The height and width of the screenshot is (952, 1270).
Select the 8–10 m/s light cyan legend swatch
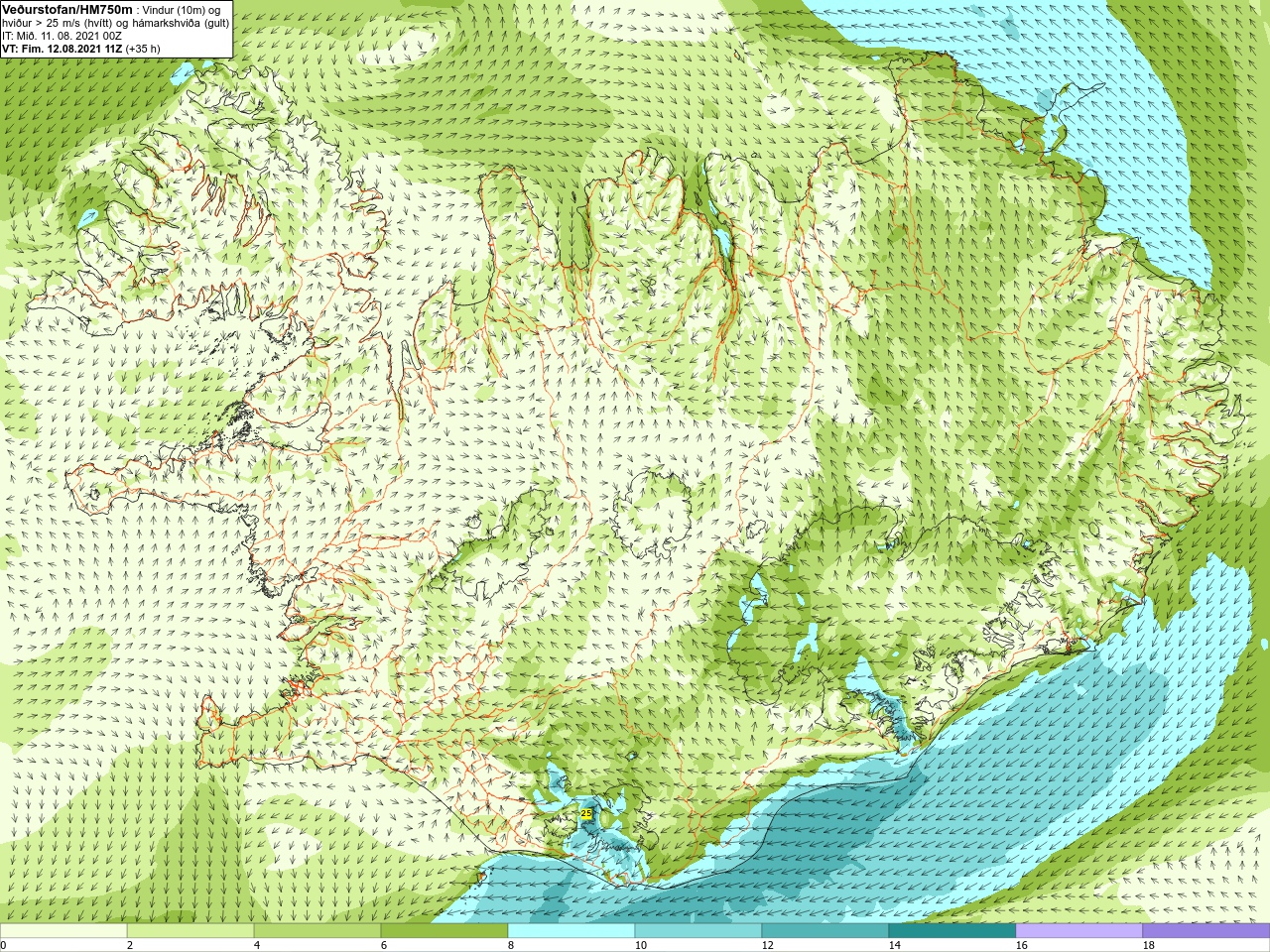click(x=571, y=931)
